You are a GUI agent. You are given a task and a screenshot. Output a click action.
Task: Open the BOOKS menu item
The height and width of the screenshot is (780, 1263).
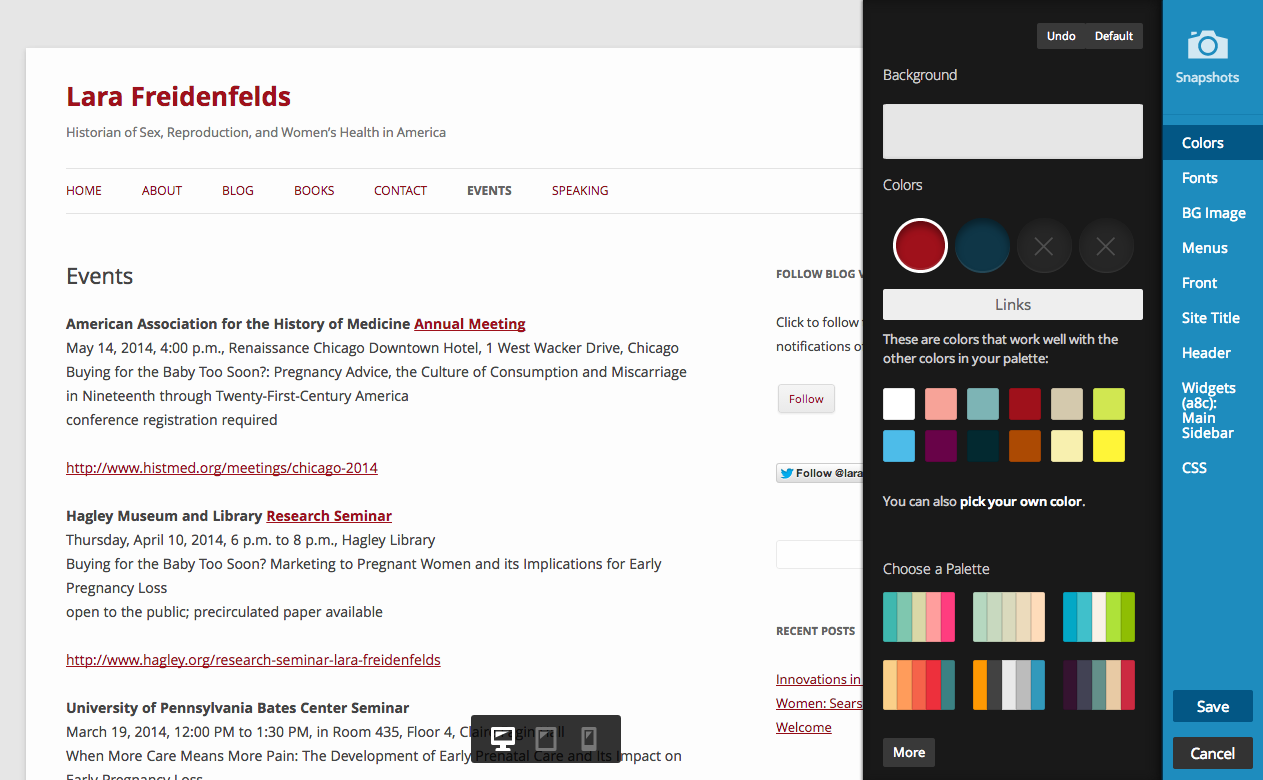click(x=314, y=191)
